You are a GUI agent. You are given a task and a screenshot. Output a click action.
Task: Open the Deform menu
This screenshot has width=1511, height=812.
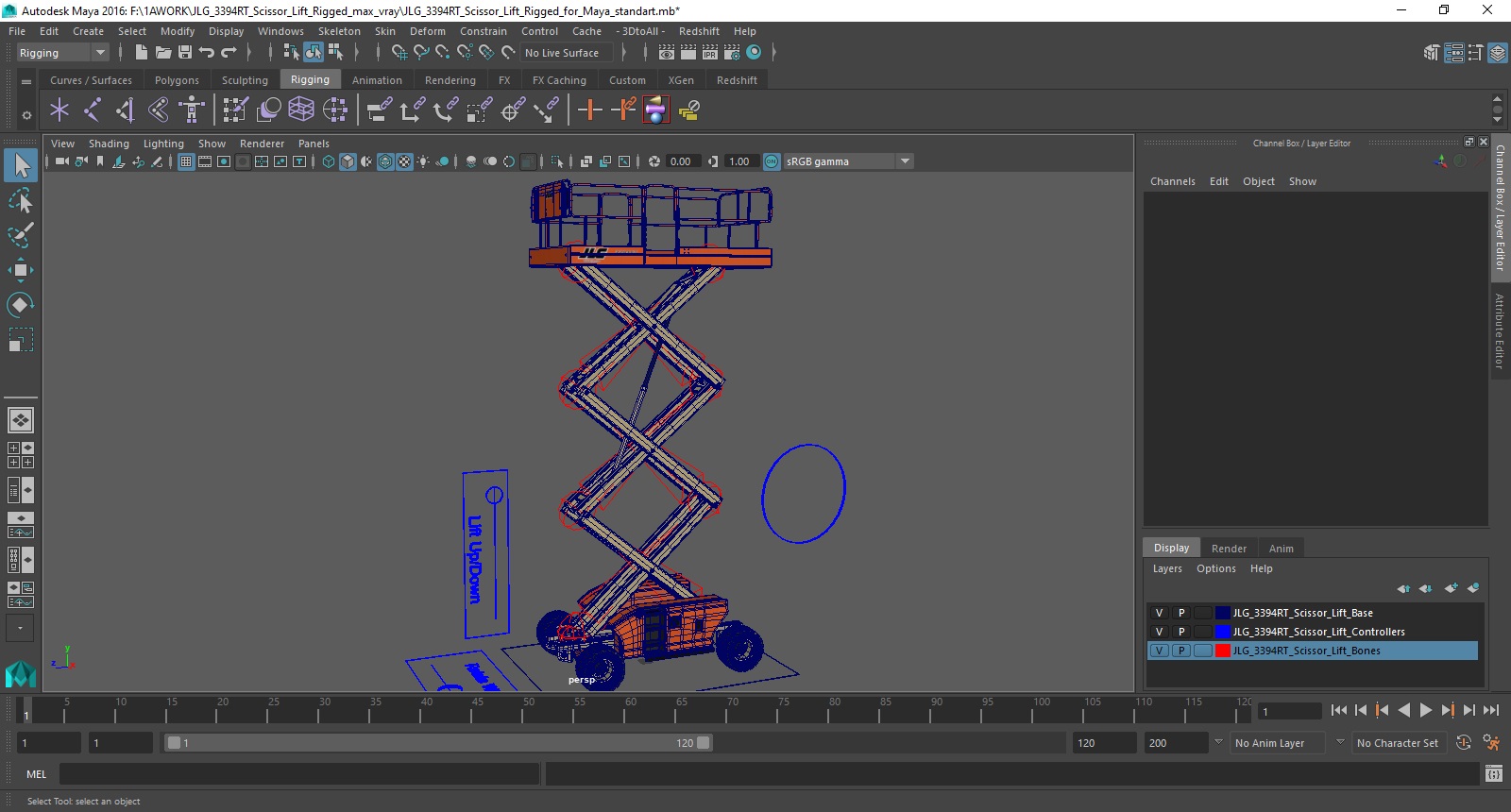pos(427,31)
